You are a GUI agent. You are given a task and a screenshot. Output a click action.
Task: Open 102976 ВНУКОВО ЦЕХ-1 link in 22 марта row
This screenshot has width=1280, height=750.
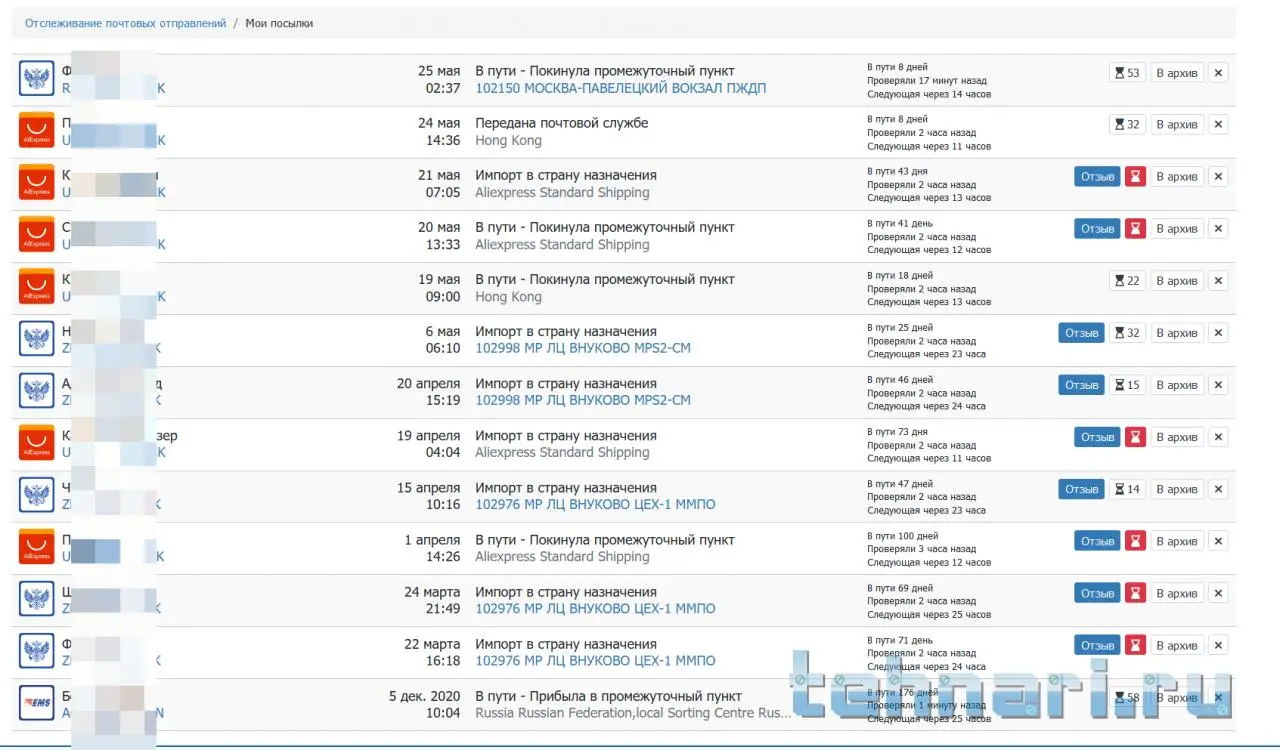[x=595, y=660]
